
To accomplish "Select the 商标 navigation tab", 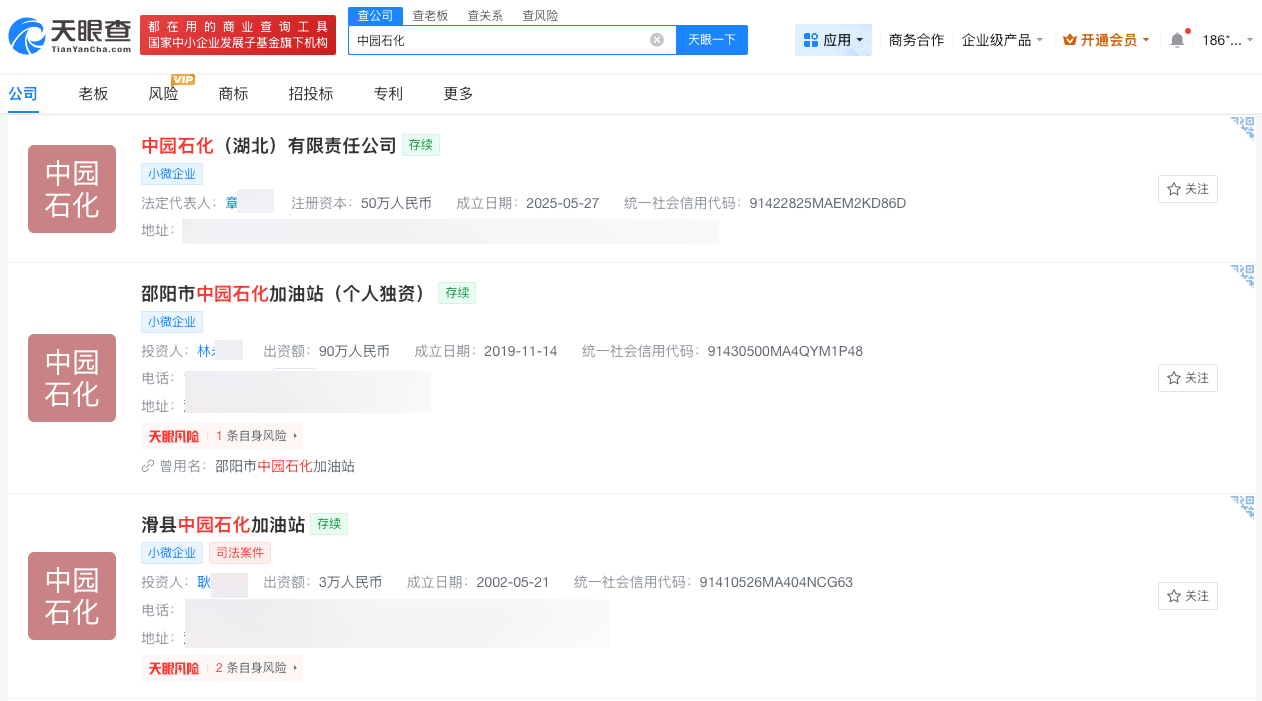I will tap(233, 93).
